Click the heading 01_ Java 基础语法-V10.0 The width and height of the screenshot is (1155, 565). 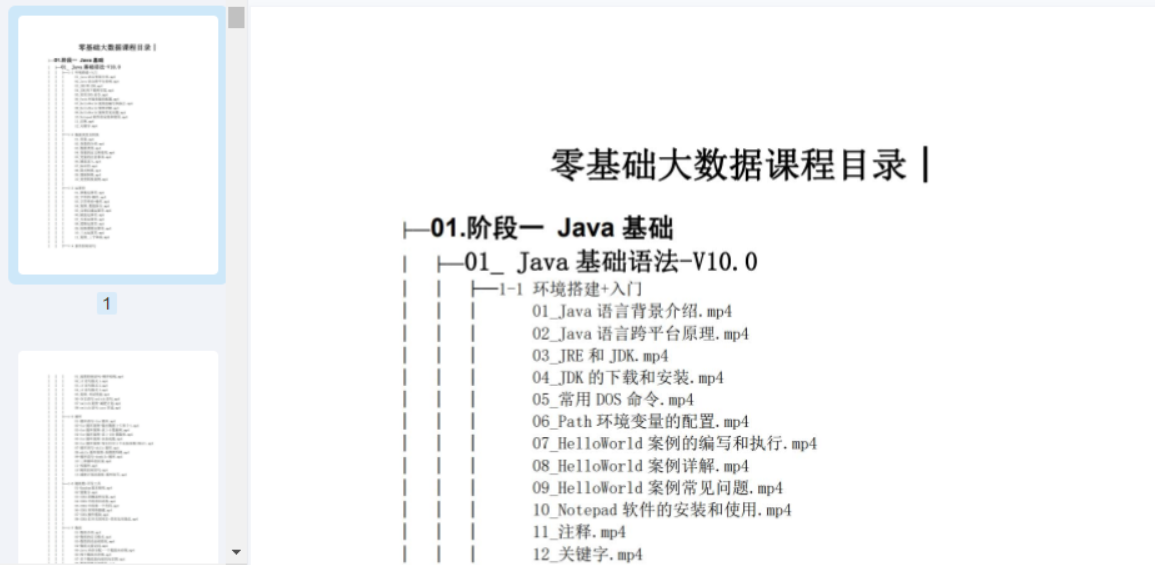point(611,262)
